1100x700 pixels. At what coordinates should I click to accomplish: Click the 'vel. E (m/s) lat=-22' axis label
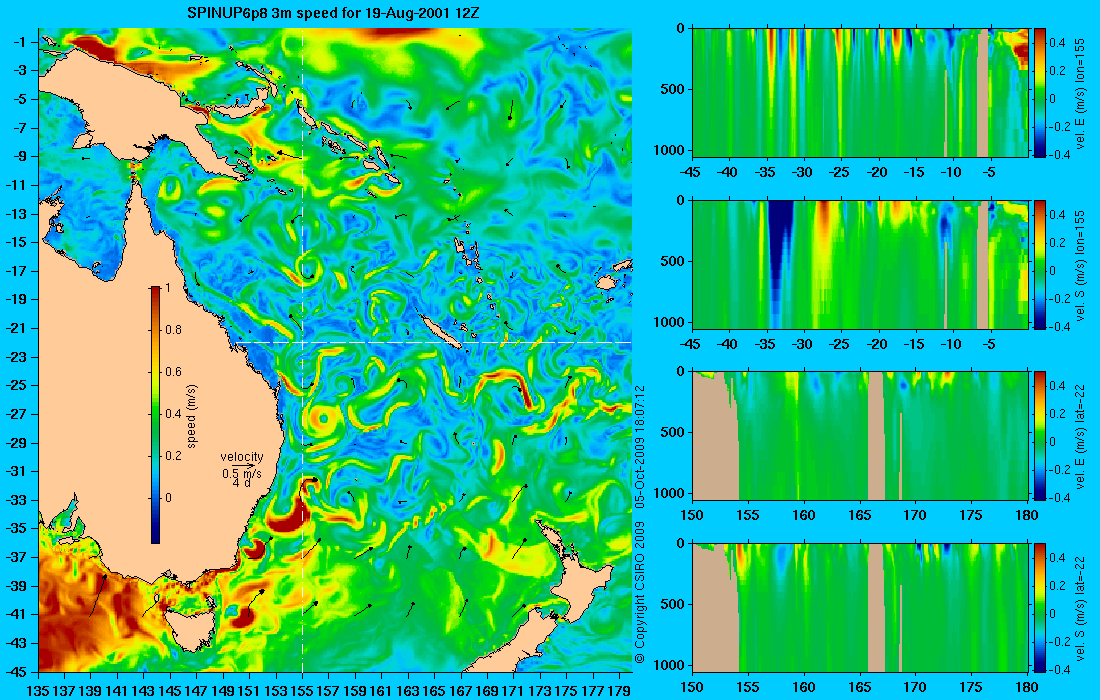(x=1080, y=436)
